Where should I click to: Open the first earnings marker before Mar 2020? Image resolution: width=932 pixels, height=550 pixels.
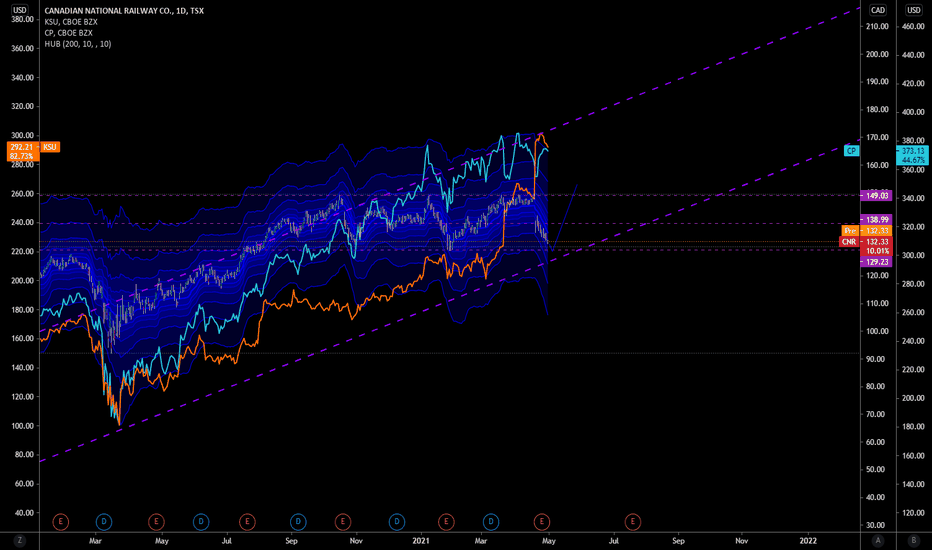[x=60, y=522]
